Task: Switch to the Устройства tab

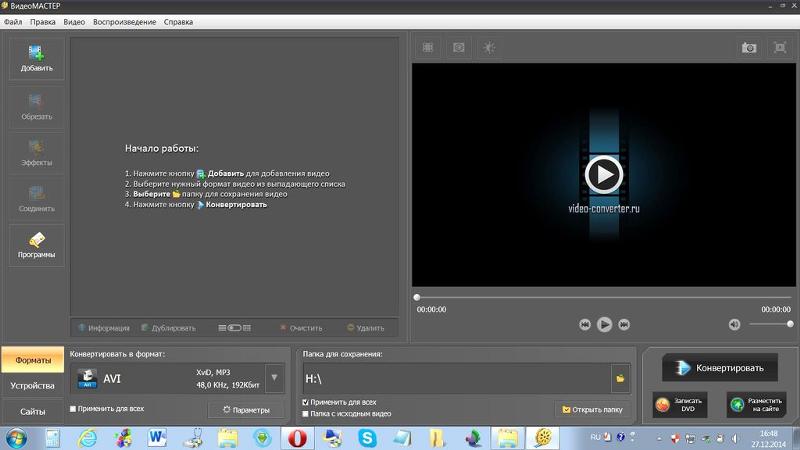Action: pos(33,386)
